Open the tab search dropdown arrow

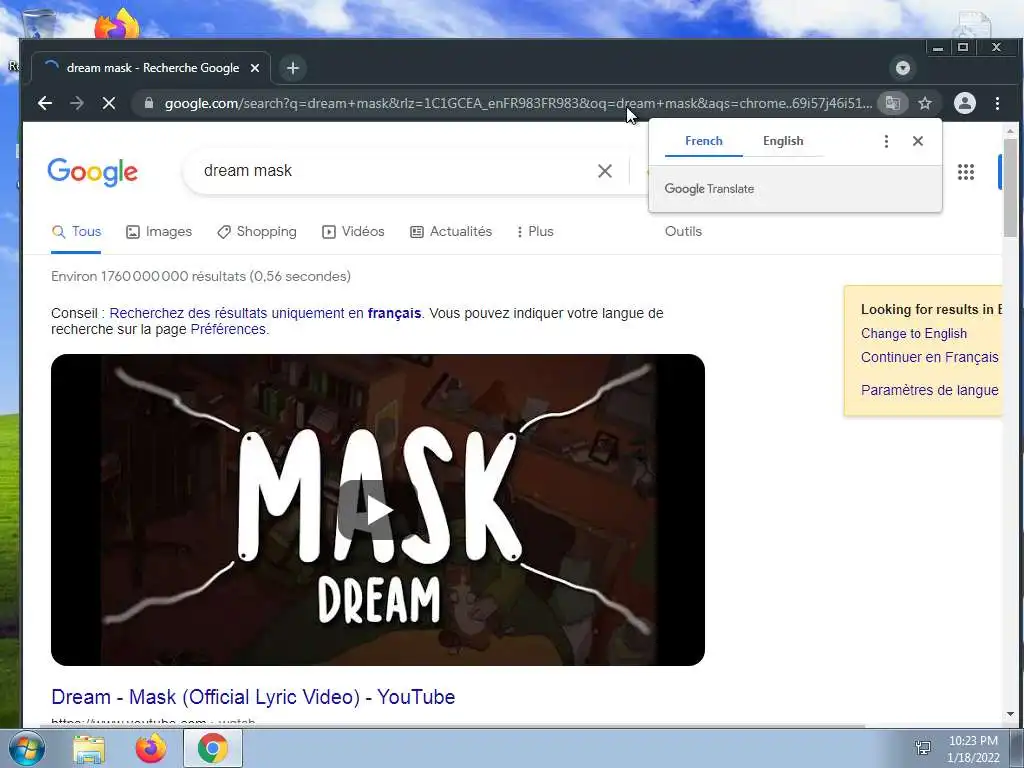(903, 68)
